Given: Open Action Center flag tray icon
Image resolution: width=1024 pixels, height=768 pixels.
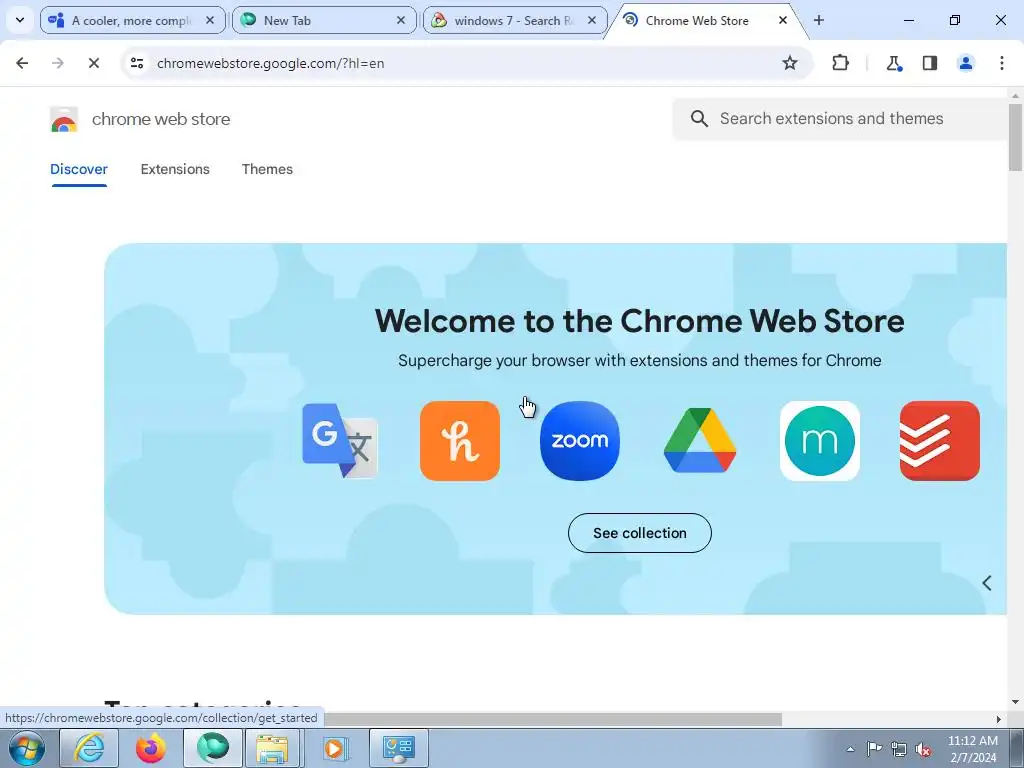Looking at the screenshot, I should (874, 749).
